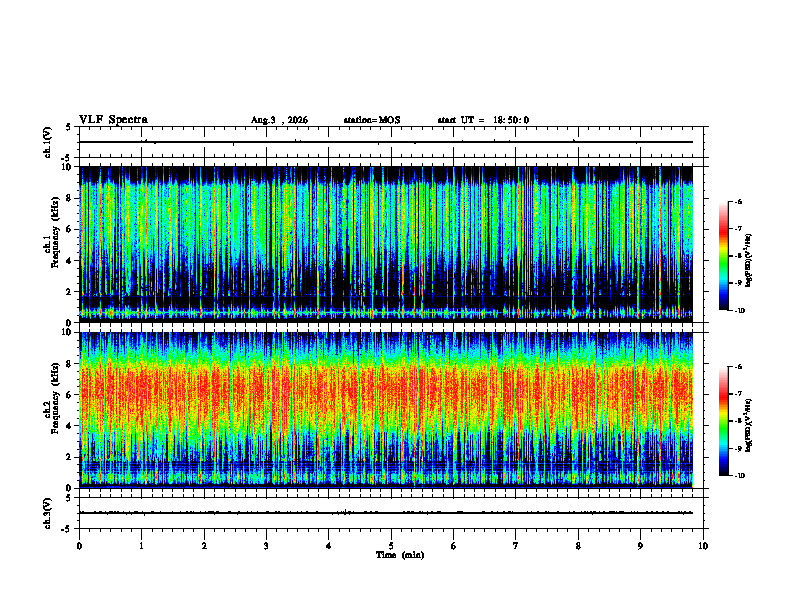Screen dimensions: 792x612
Task: Click the '4' tick on the ch.2 frequency axis
Action: coord(70,426)
